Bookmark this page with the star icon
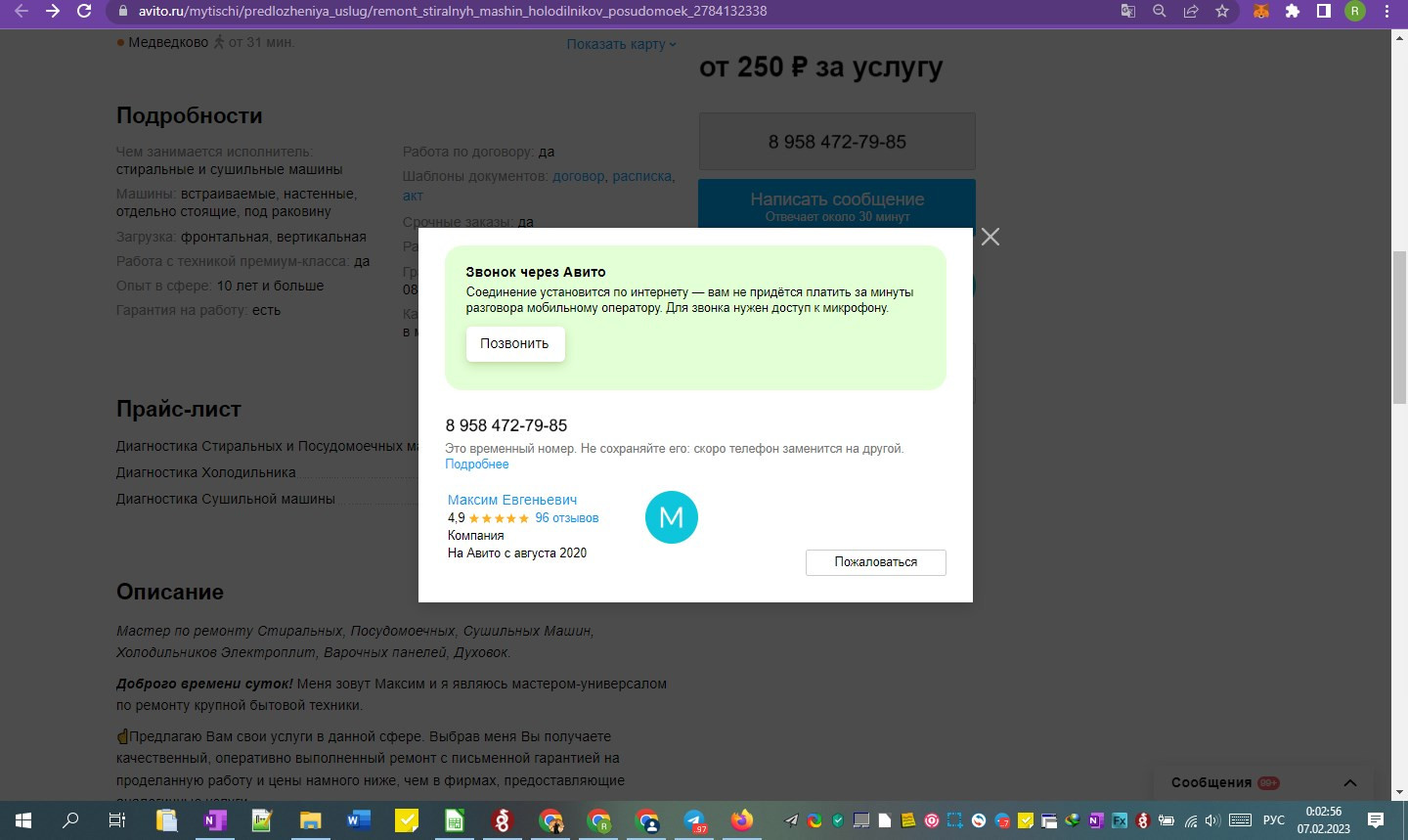 click(x=1222, y=11)
